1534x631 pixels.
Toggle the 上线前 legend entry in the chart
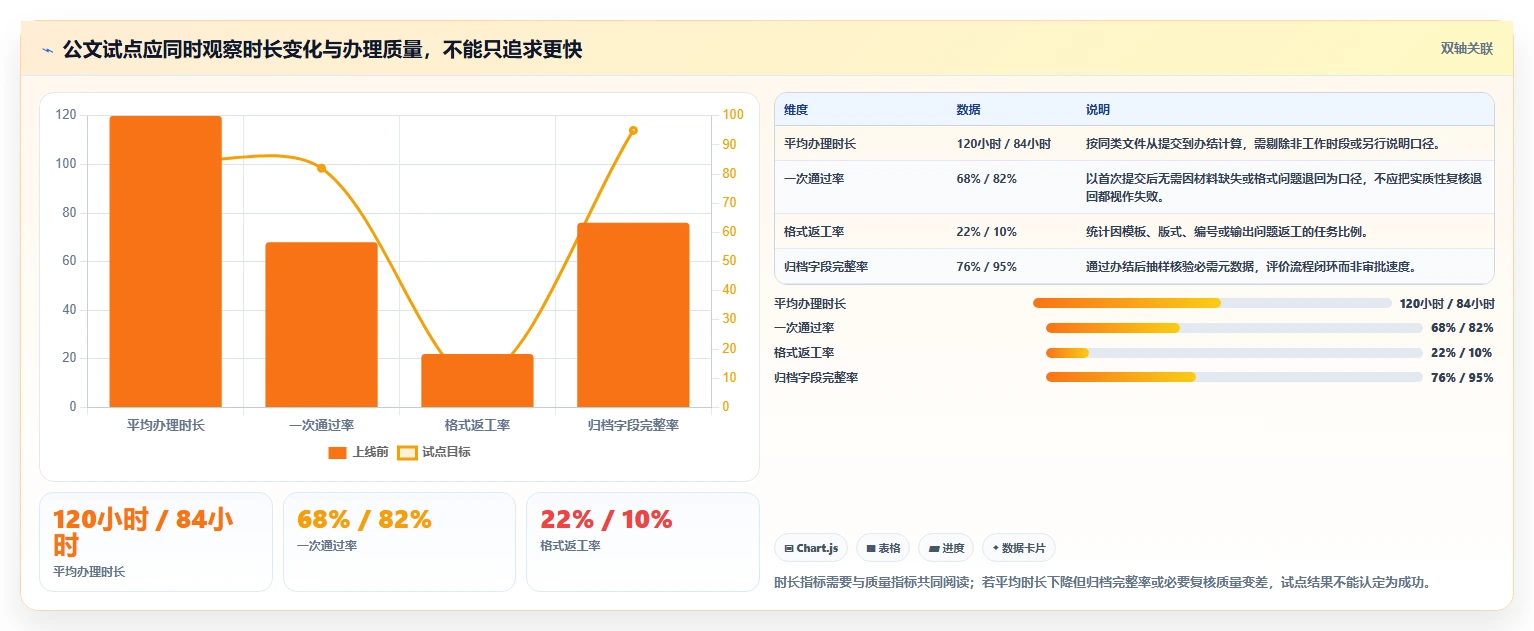coord(358,452)
